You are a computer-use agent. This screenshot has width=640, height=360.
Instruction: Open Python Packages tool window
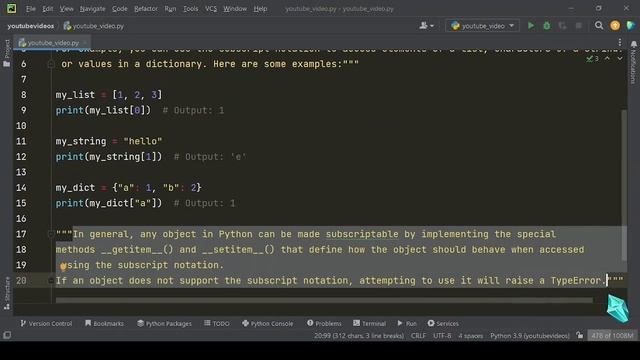pyautogui.click(x=164, y=323)
